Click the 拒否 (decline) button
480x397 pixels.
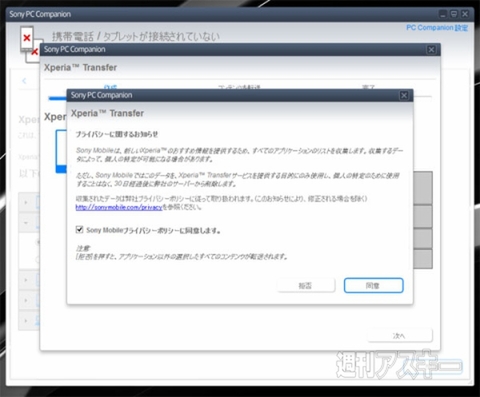point(306,285)
